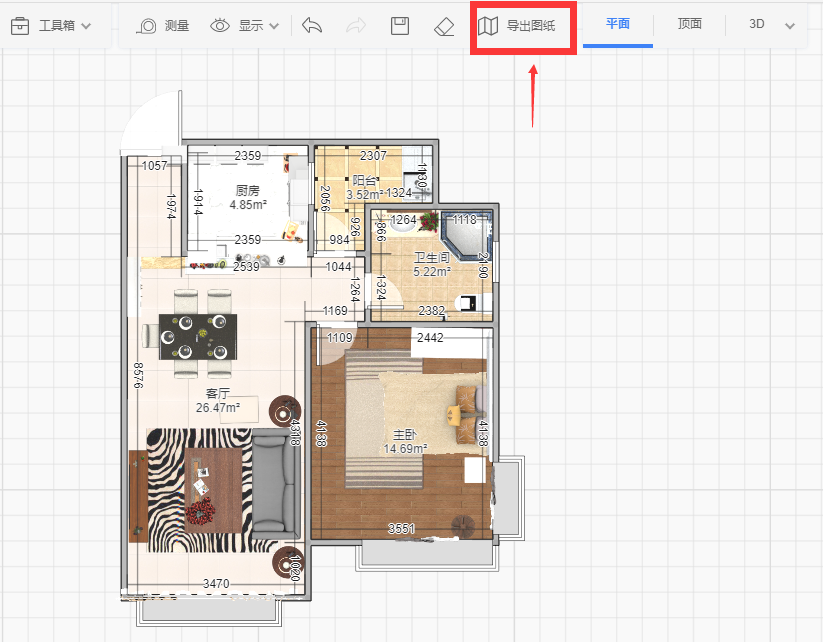Open the 3D view dropdown arrow
Viewport: 823px width, 642px height.
click(x=790, y=26)
